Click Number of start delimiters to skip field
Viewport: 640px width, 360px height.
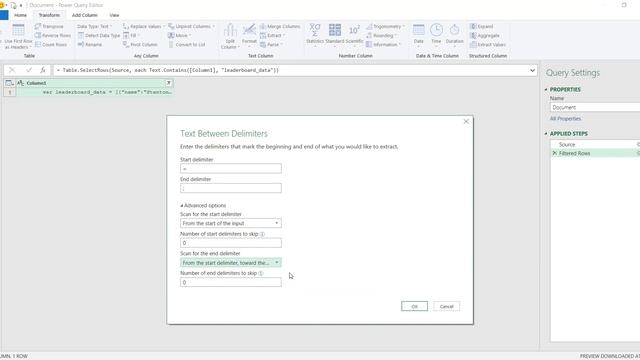pyautogui.click(x=231, y=243)
